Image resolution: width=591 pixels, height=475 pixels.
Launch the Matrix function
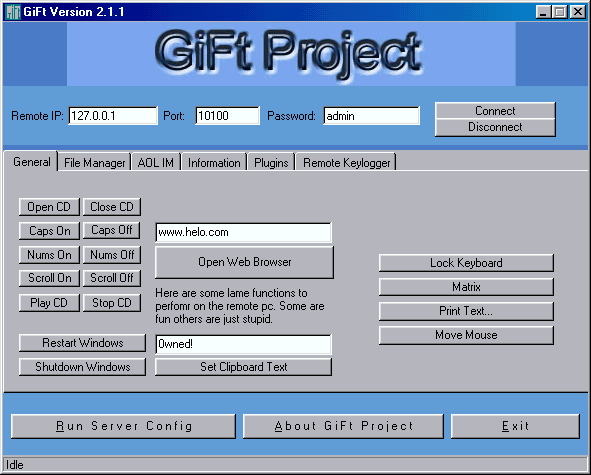click(x=466, y=287)
